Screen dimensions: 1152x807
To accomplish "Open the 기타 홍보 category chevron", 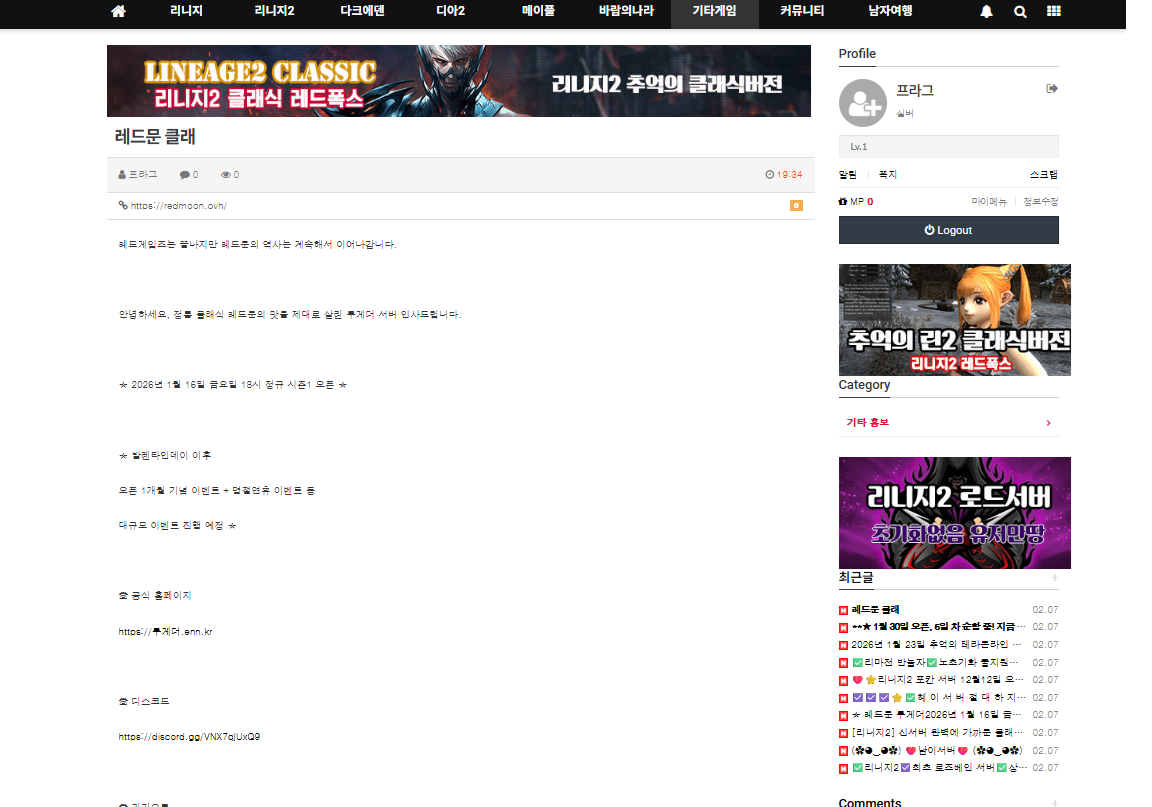I will [1047, 423].
